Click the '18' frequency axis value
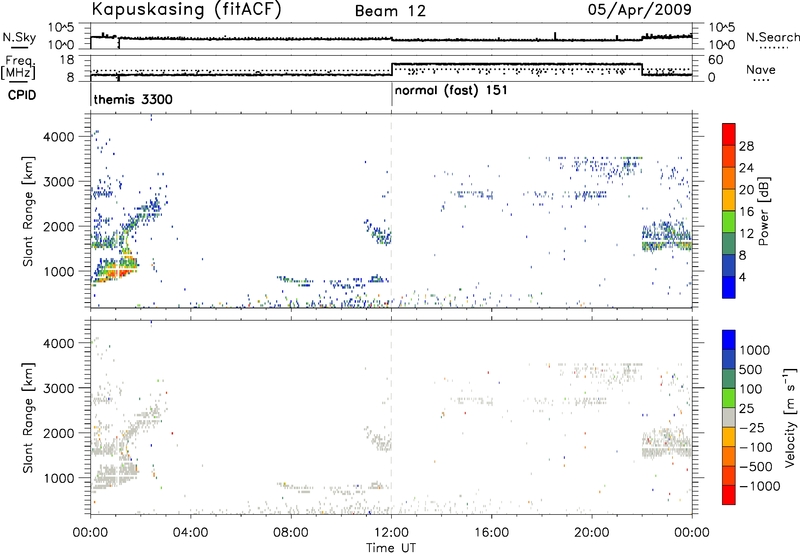 point(67,60)
